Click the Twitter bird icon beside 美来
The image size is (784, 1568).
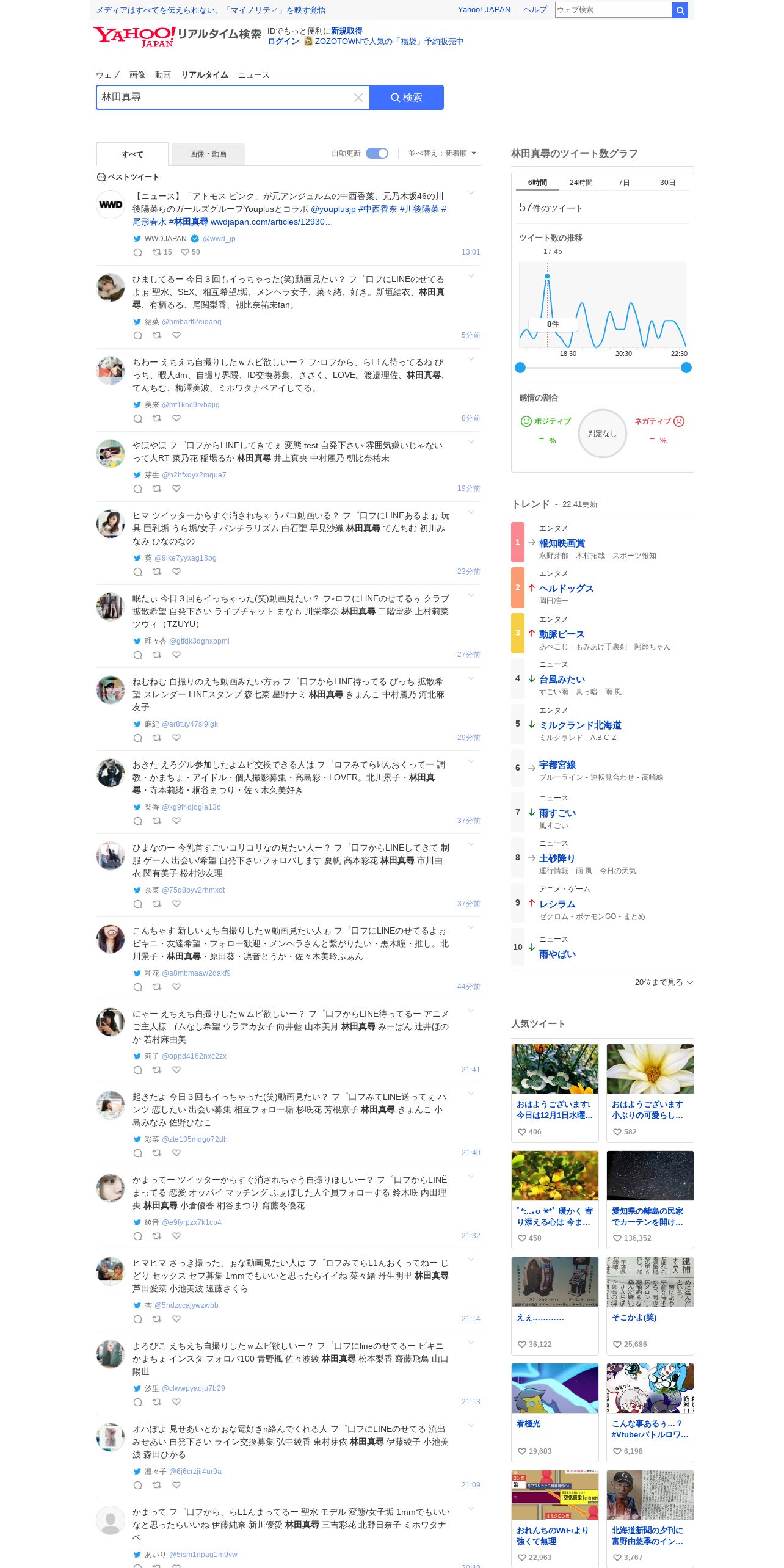(137, 405)
